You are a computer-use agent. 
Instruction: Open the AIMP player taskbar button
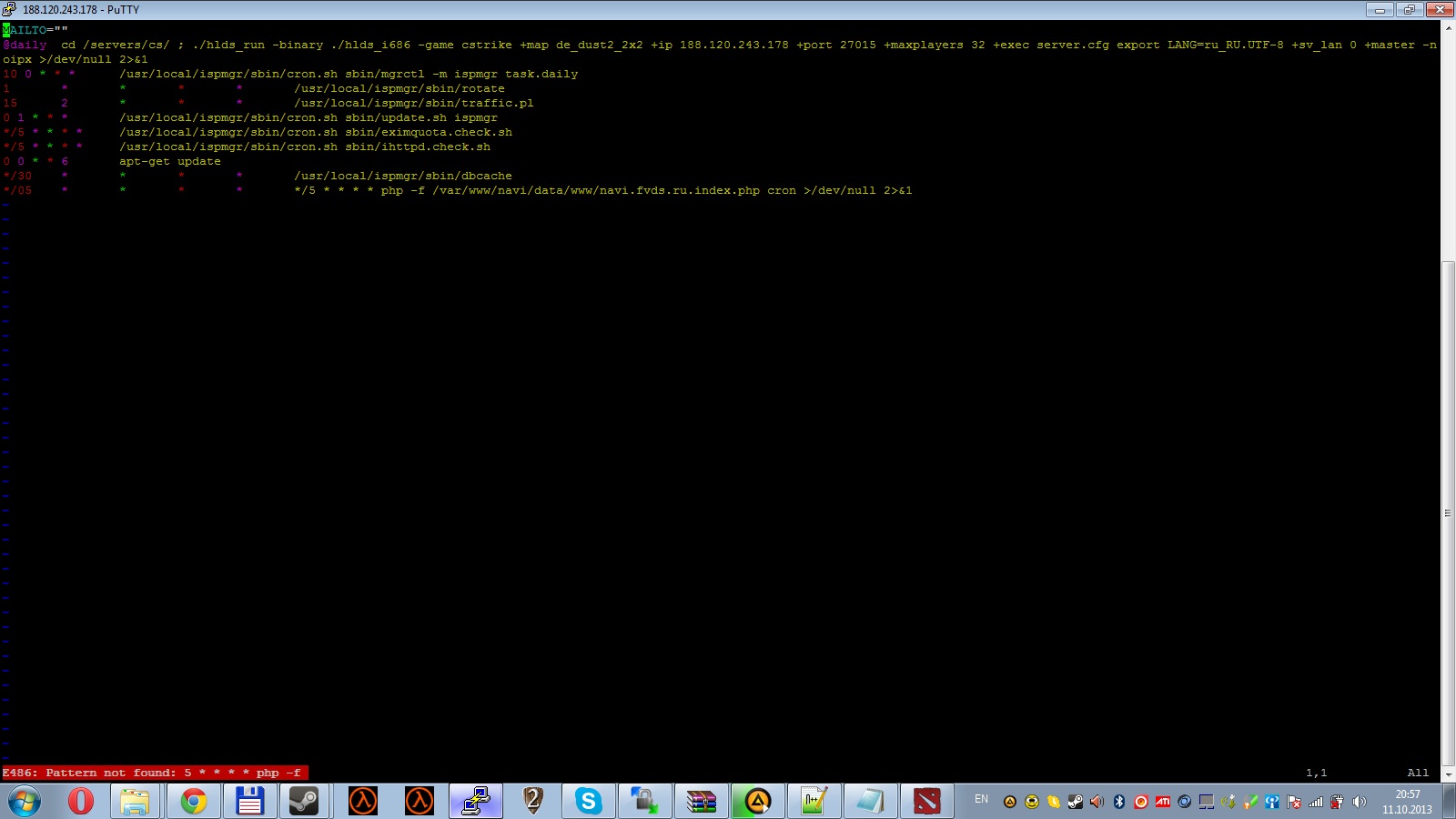pyautogui.click(x=757, y=801)
